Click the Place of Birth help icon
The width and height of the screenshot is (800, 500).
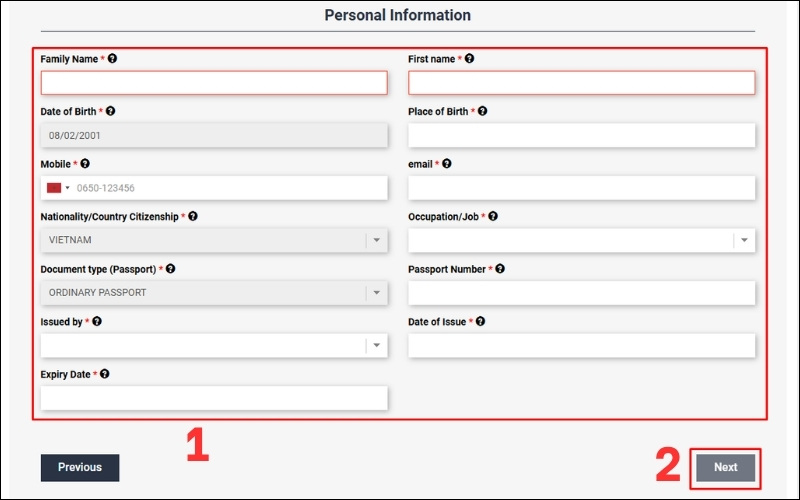[x=483, y=112]
